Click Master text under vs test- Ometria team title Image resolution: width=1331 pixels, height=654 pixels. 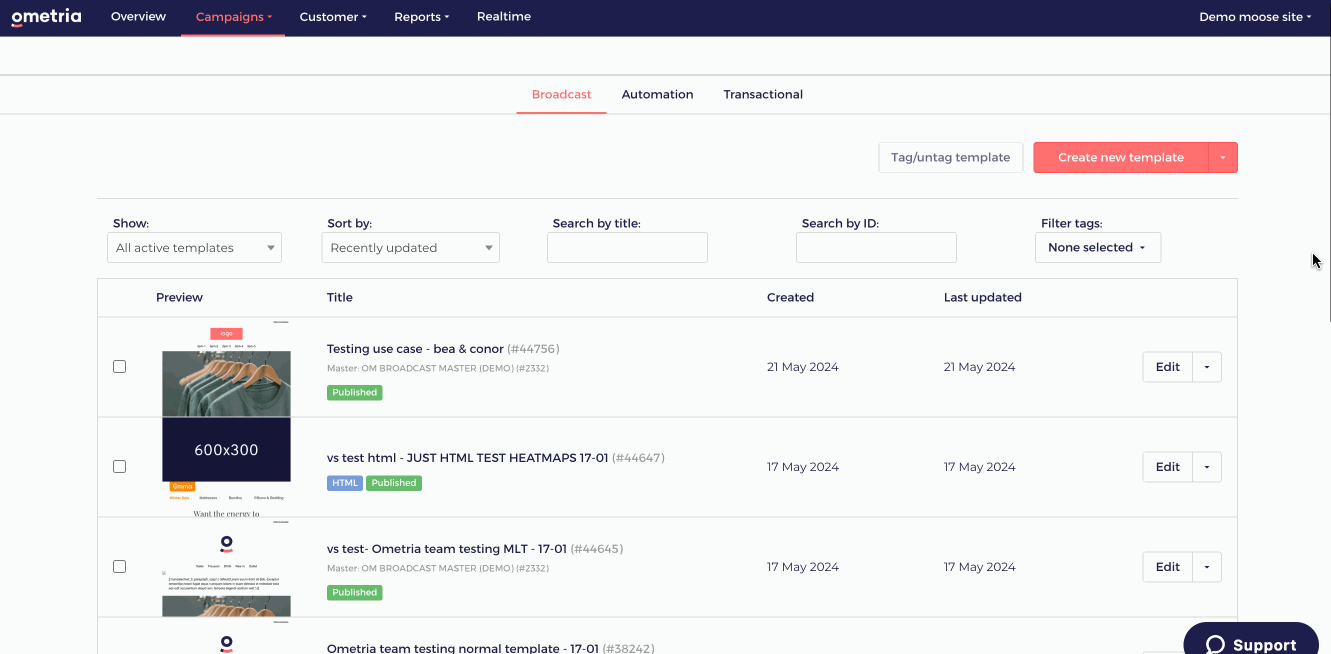coord(438,568)
